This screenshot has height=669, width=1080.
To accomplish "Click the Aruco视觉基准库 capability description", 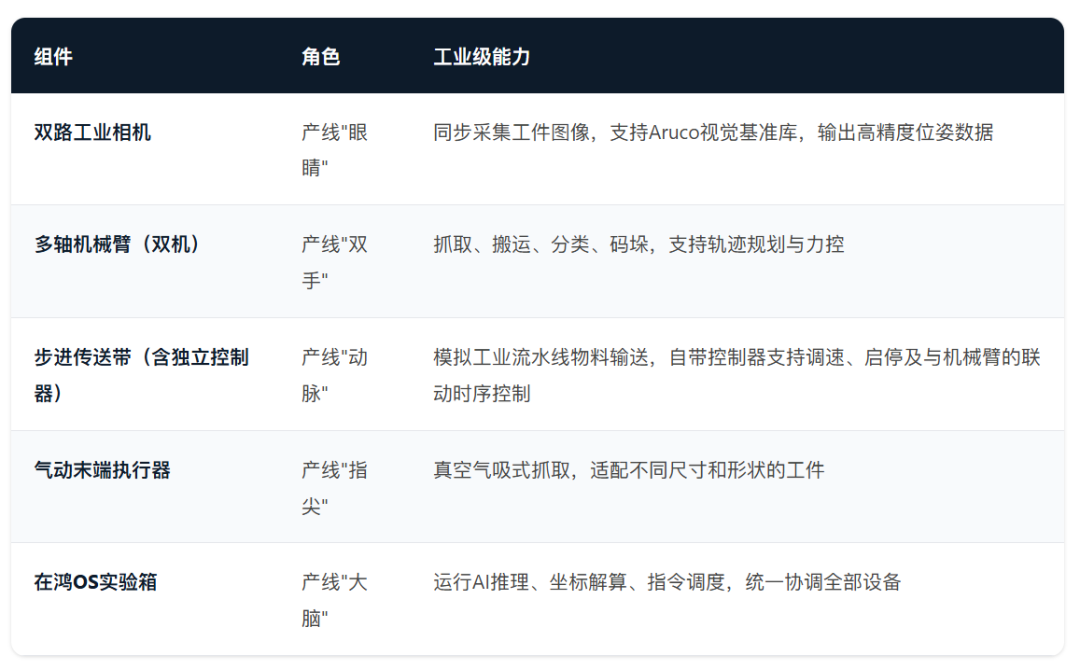I will (x=713, y=132).
